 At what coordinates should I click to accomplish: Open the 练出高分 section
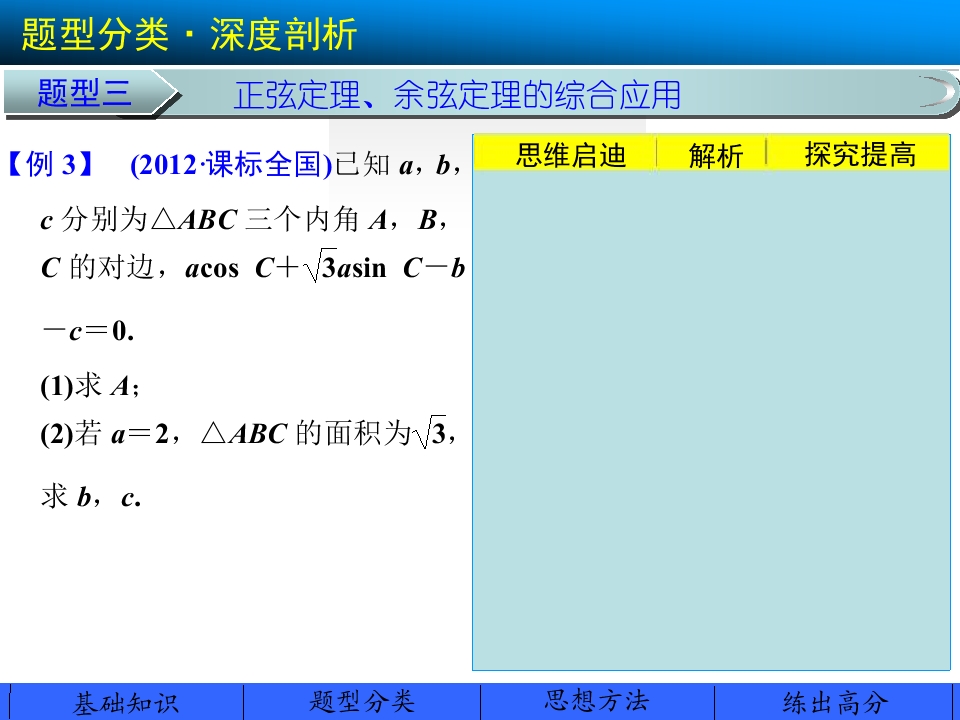tap(834, 702)
